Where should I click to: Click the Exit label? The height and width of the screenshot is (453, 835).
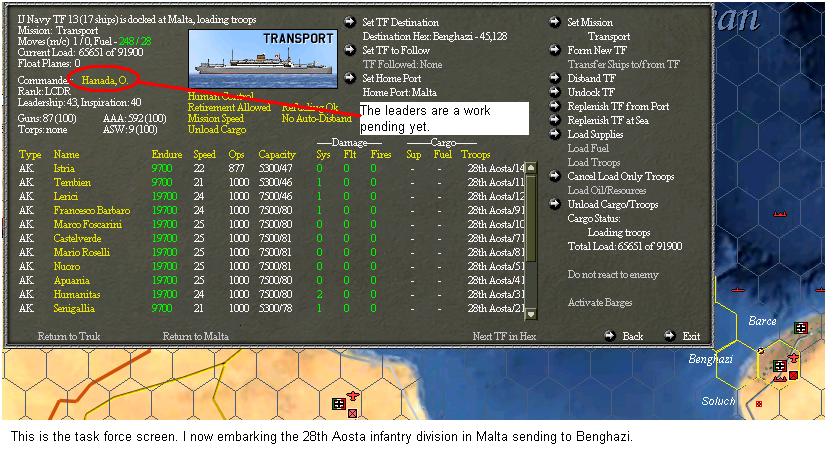click(x=691, y=336)
